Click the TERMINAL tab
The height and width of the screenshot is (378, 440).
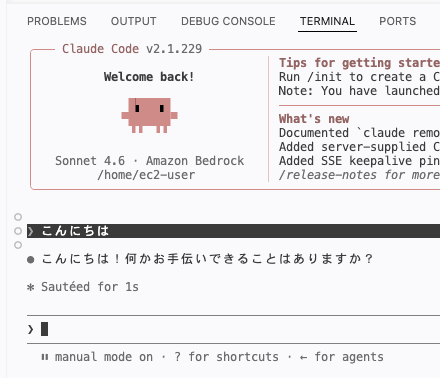click(x=327, y=21)
